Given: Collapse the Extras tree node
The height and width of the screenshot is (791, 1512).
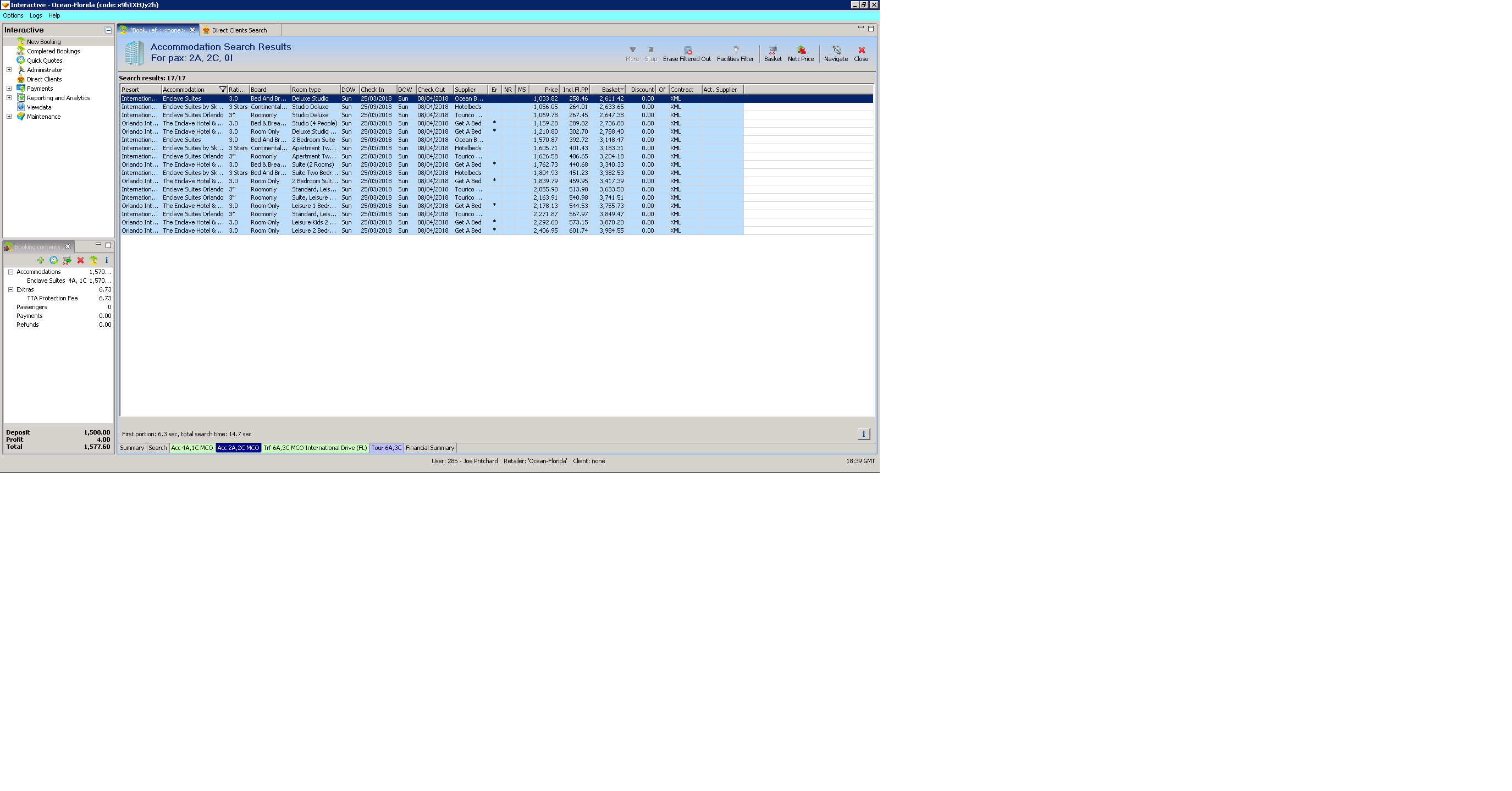Looking at the screenshot, I should [x=10, y=289].
